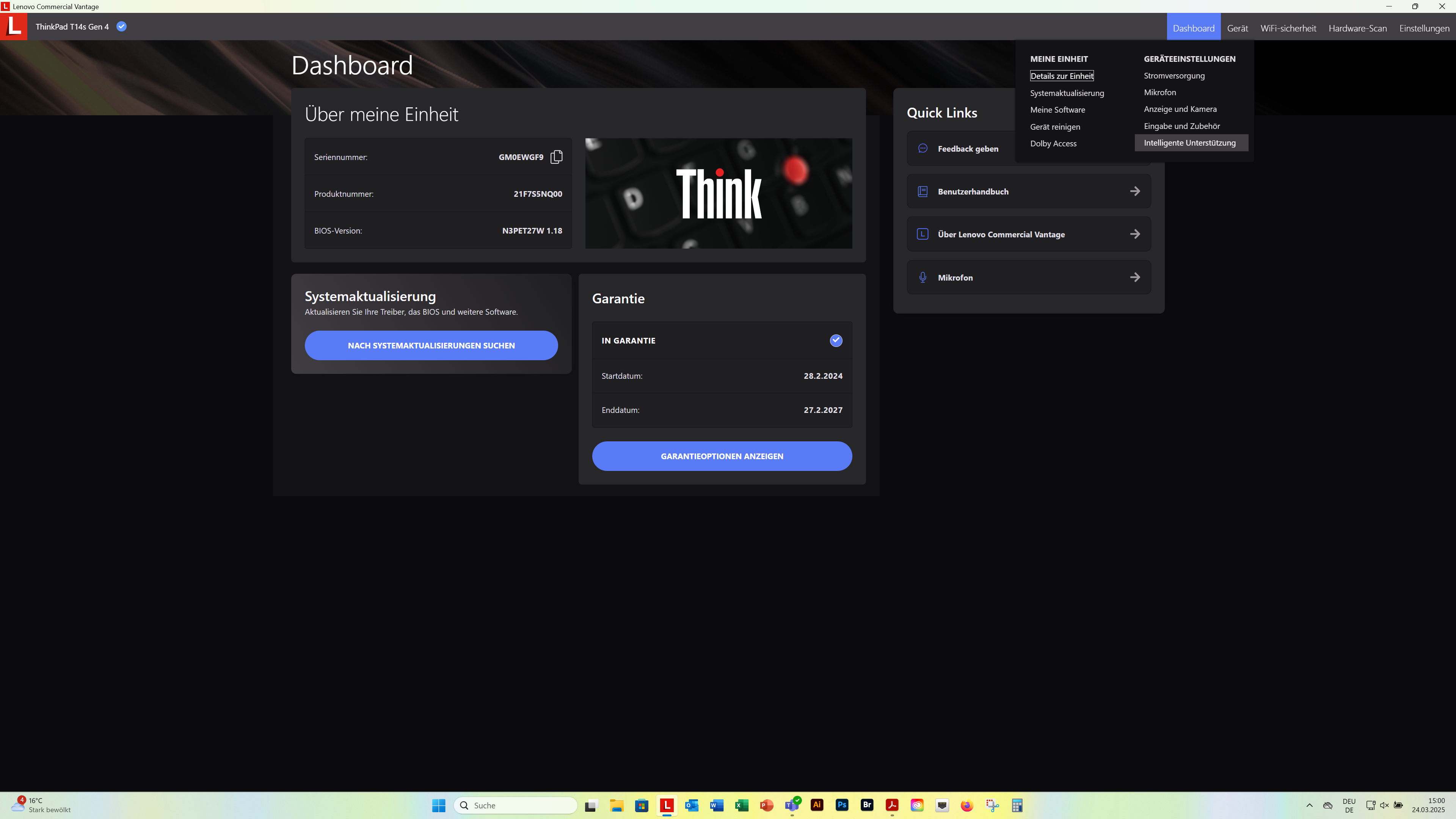
Task: Copy the serial number with the copy icon
Action: (x=556, y=157)
